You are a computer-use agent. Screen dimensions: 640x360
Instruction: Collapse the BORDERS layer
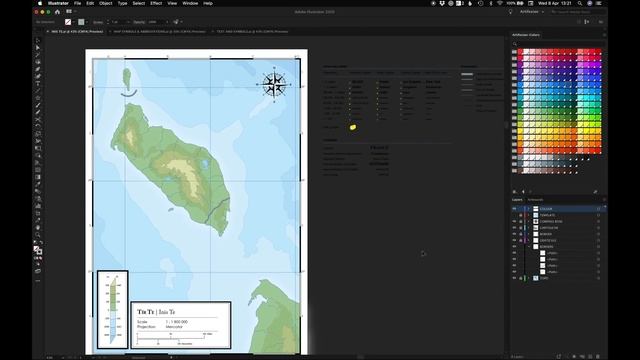point(529,247)
